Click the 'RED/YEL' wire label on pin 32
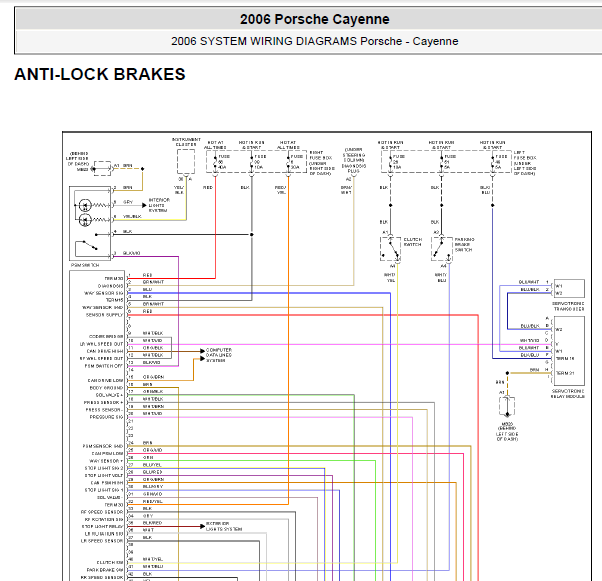 (152, 501)
